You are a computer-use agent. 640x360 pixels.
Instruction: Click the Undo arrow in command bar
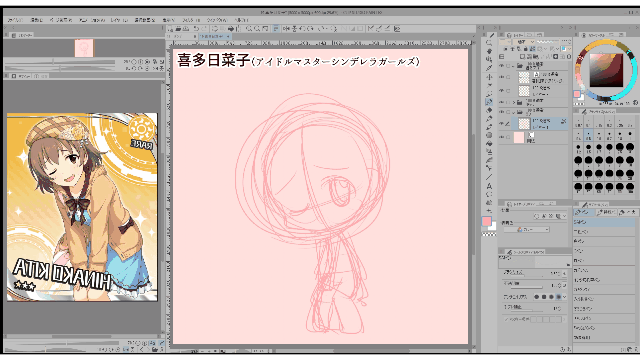[x=196, y=29]
